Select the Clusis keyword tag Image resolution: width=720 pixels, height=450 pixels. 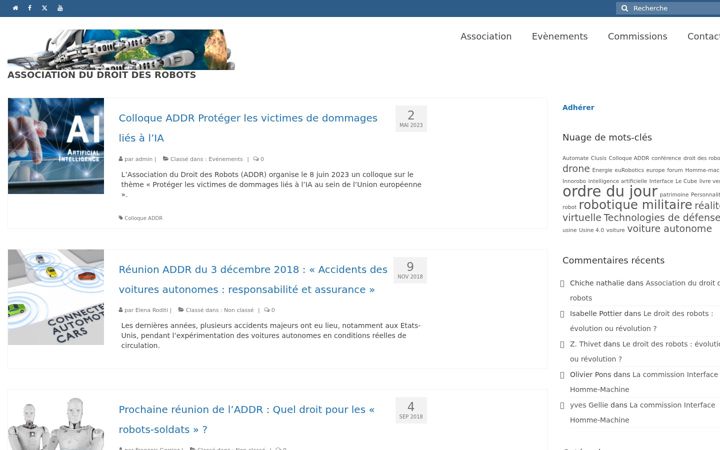pos(598,158)
